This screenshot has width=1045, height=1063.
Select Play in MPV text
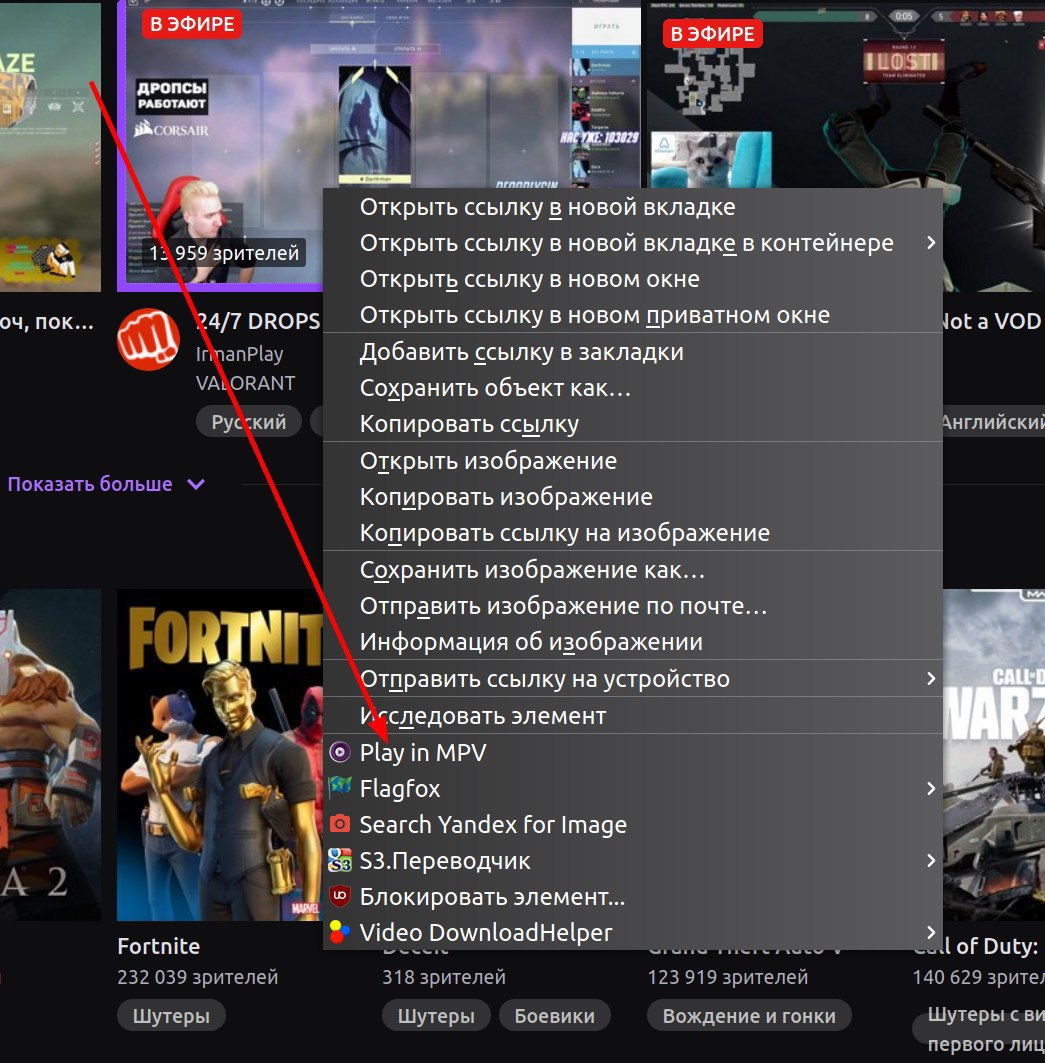pos(422,753)
